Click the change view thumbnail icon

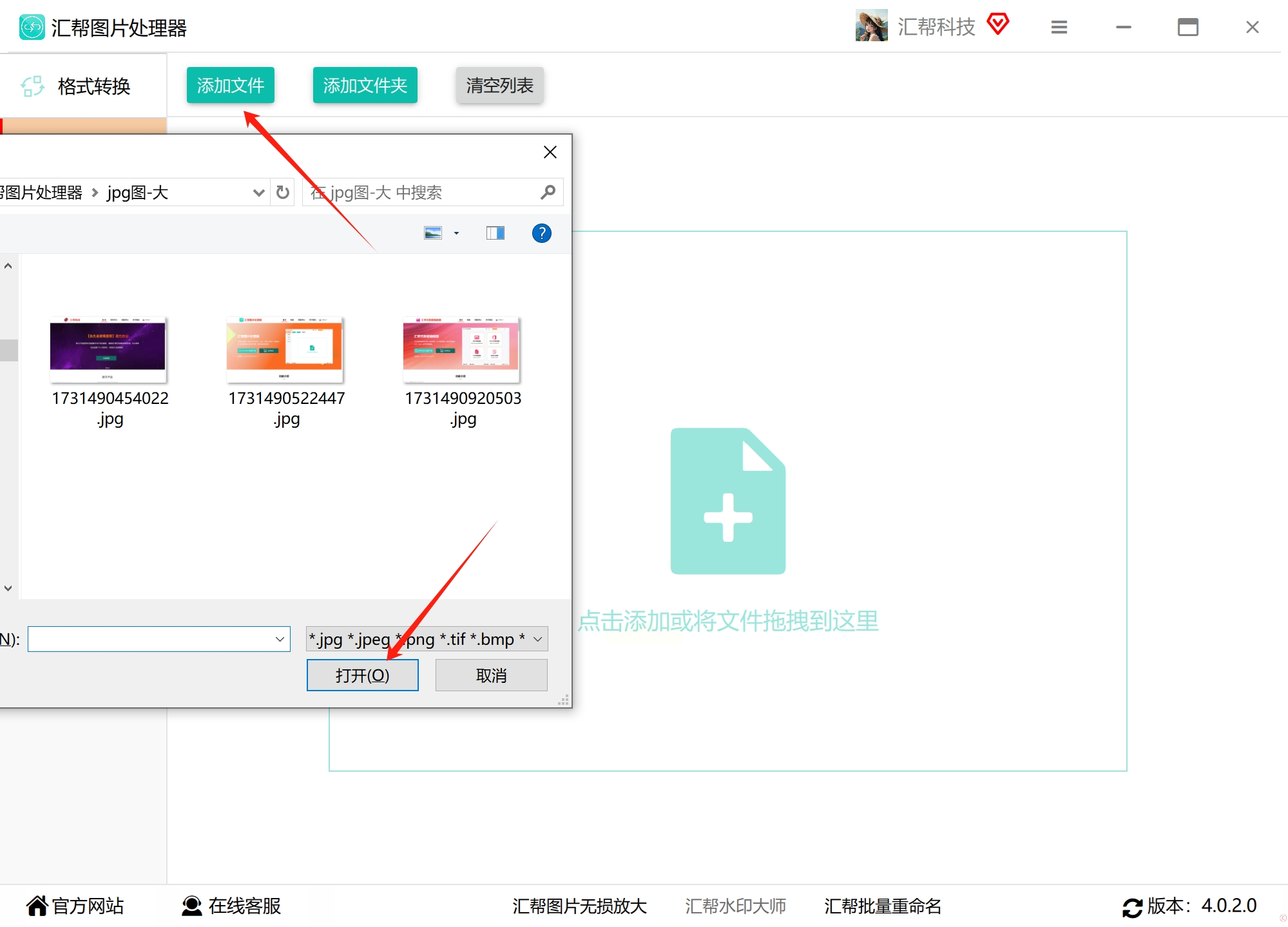pos(433,233)
